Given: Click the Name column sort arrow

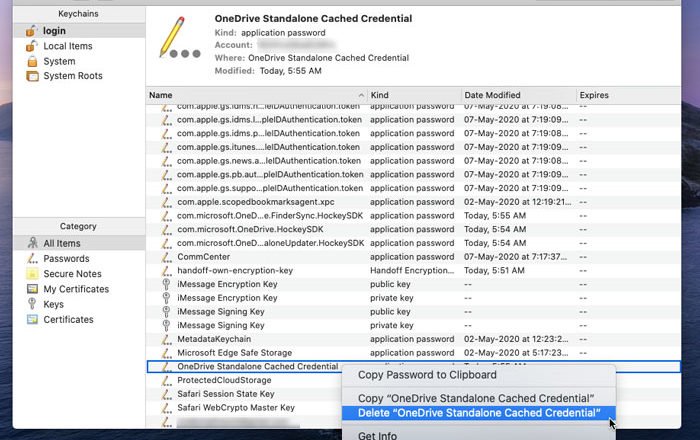Looking at the screenshot, I should coord(361,95).
